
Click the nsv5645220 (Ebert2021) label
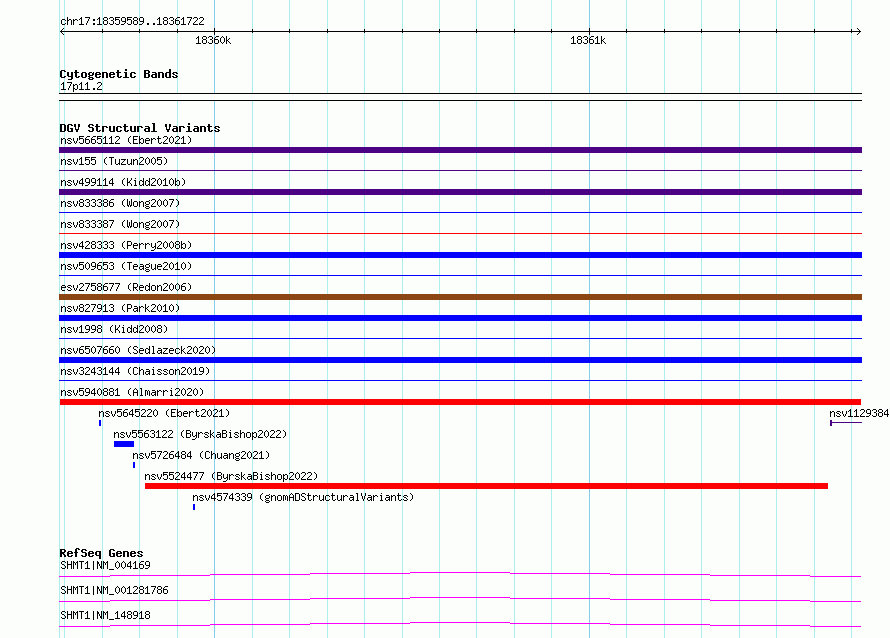[164, 413]
